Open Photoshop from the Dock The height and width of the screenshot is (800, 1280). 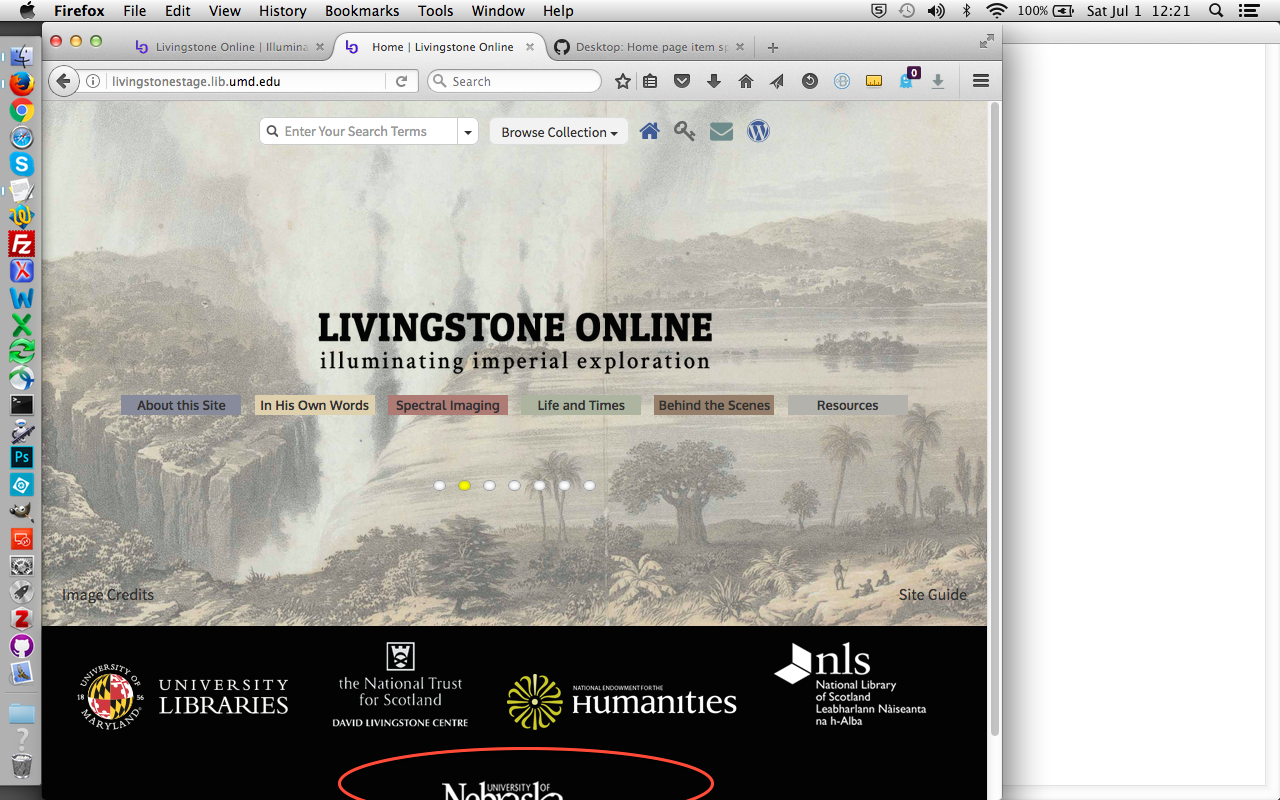(22, 458)
